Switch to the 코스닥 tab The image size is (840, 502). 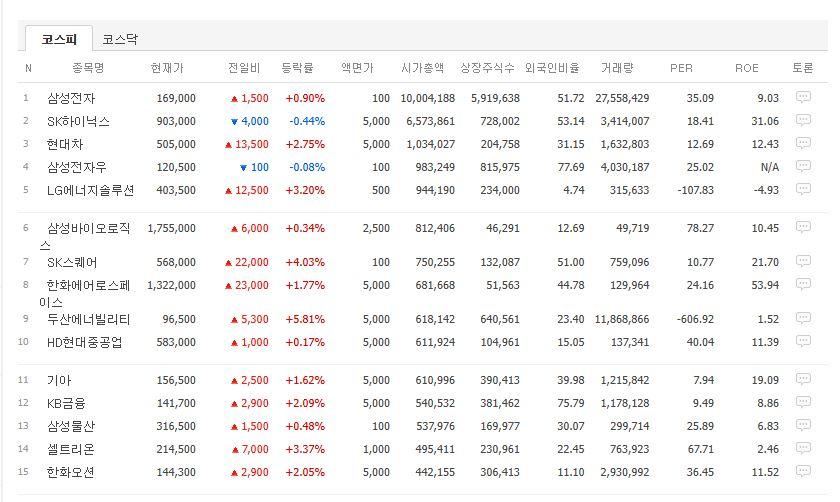120,39
